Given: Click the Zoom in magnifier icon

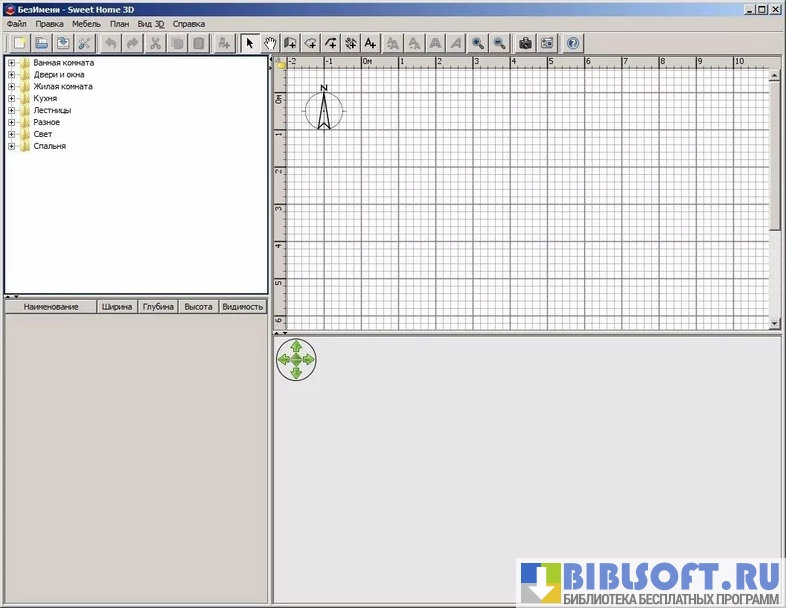Looking at the screenshot, I should pos(478,43).
